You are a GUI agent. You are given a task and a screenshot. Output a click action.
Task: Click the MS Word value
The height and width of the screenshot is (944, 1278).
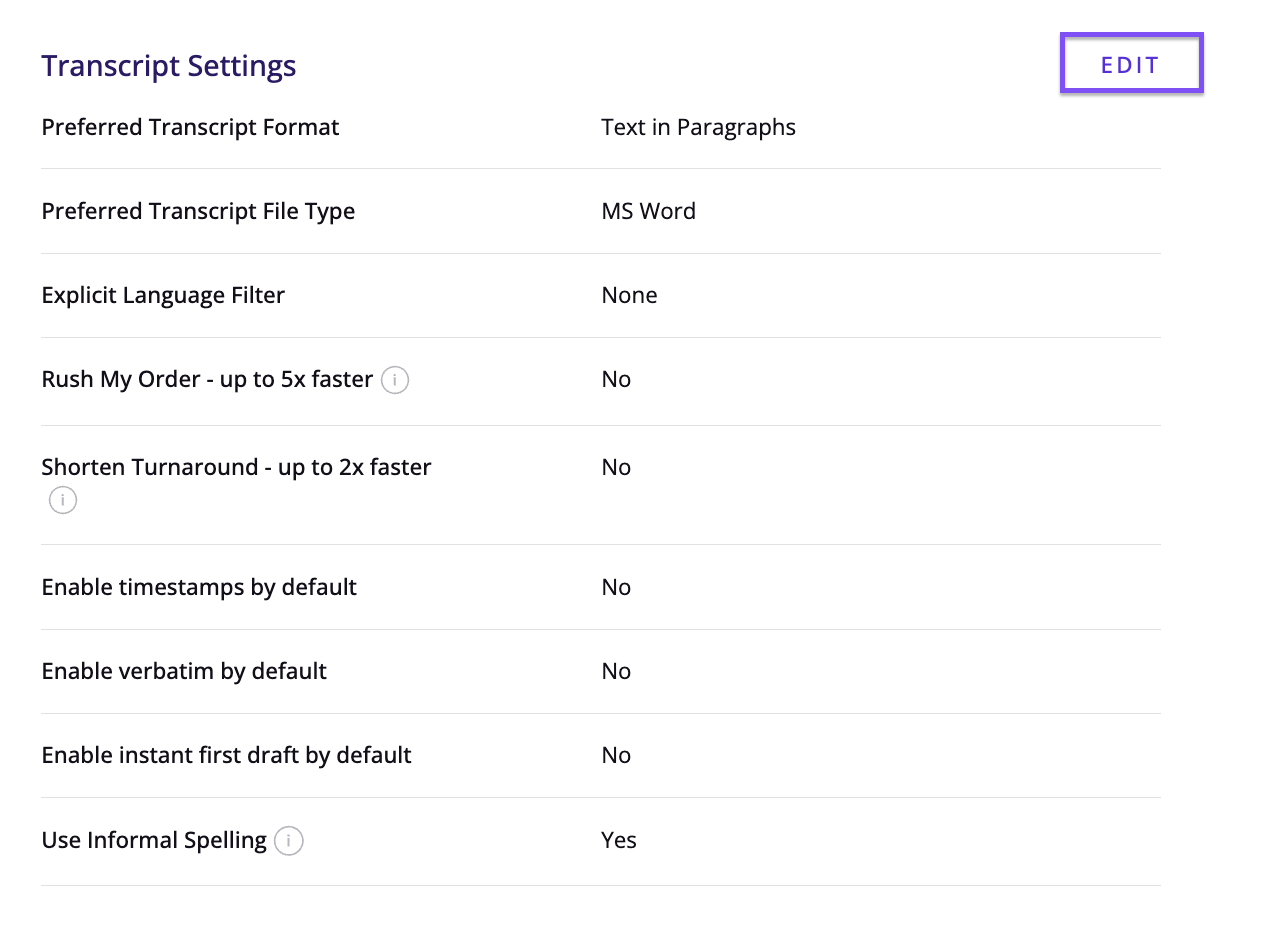(648, 212)
